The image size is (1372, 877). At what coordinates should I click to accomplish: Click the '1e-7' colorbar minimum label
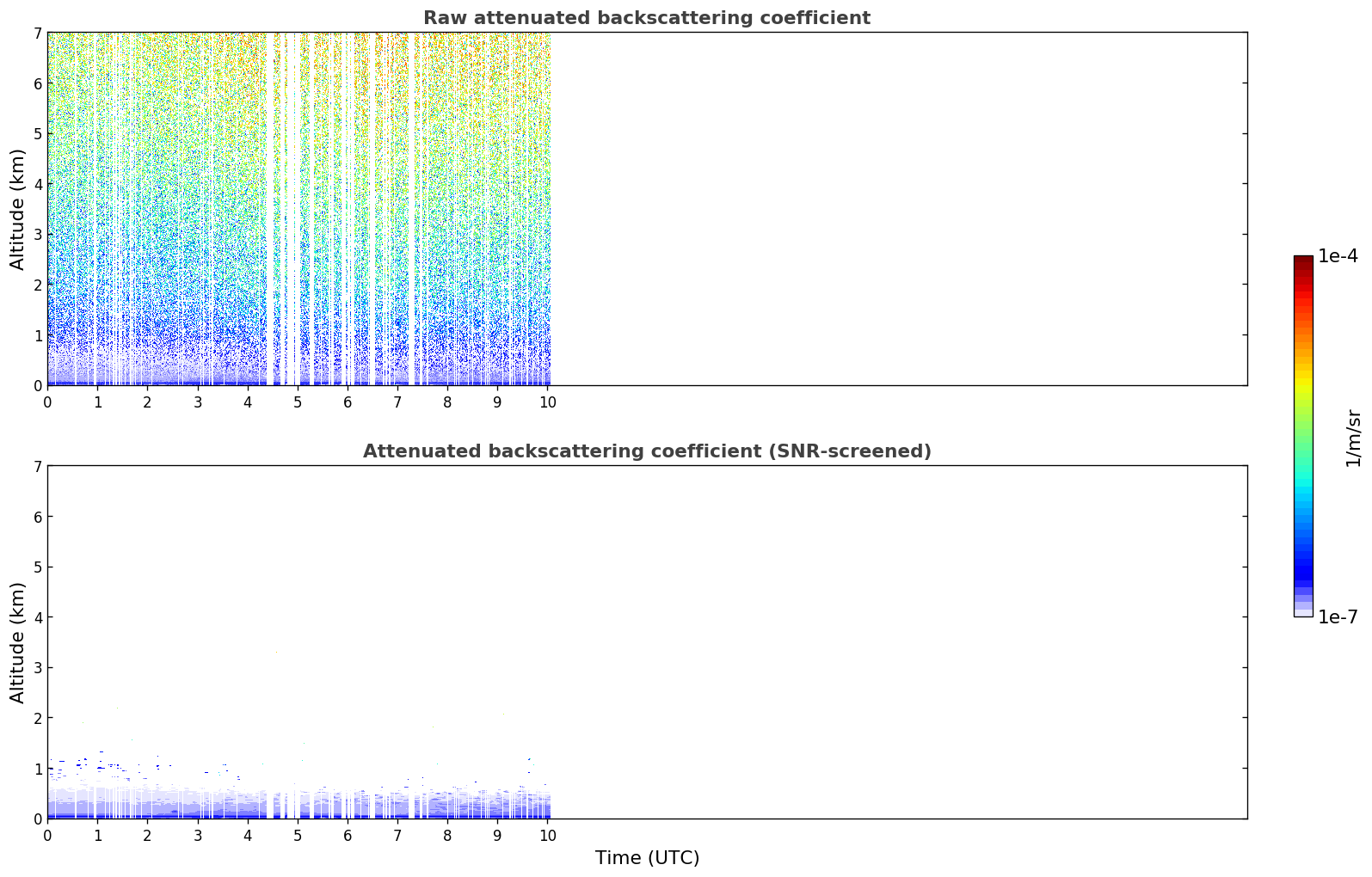tap(1338, 616)
